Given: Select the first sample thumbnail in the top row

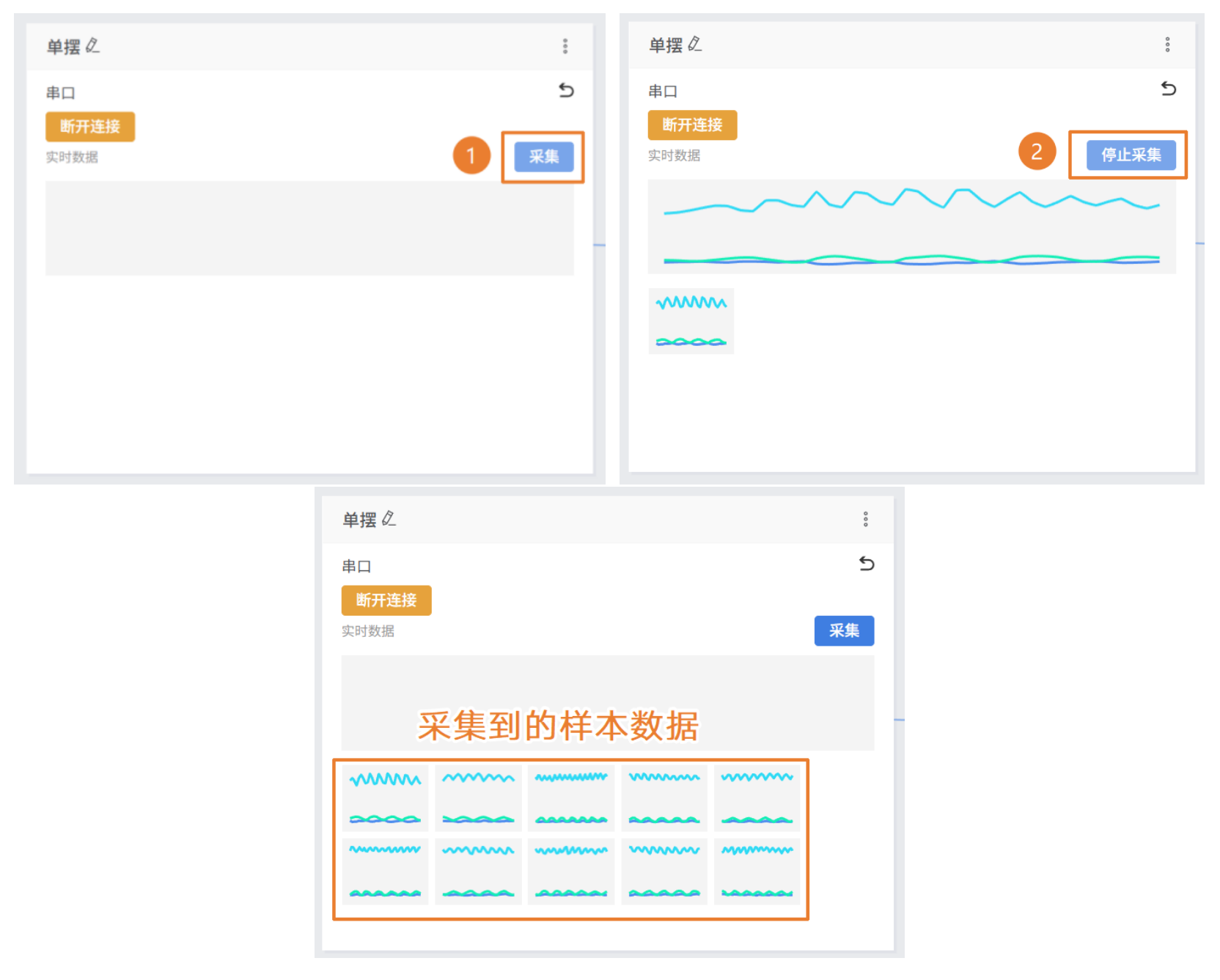Looking at the screenshot, I should [x=385, y=798].
